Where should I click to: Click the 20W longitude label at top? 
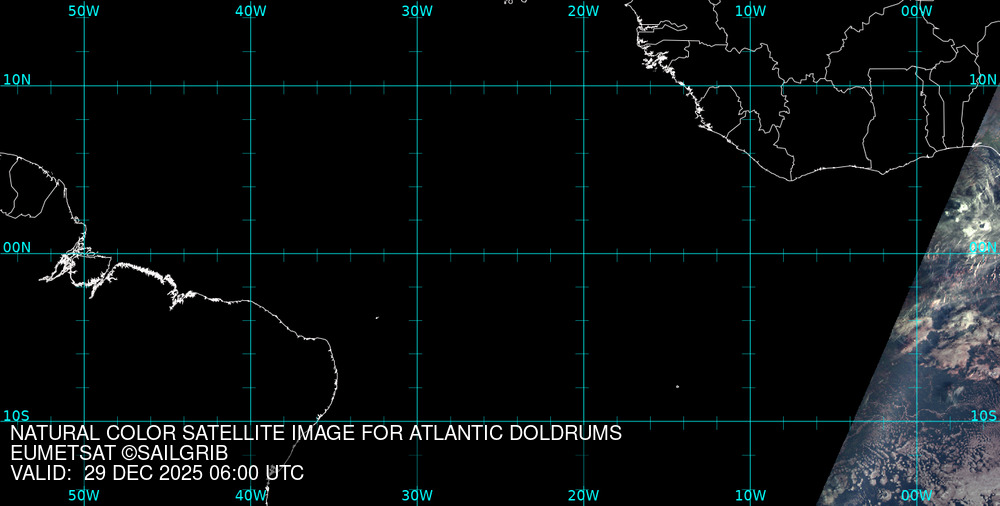coord(583,10)
